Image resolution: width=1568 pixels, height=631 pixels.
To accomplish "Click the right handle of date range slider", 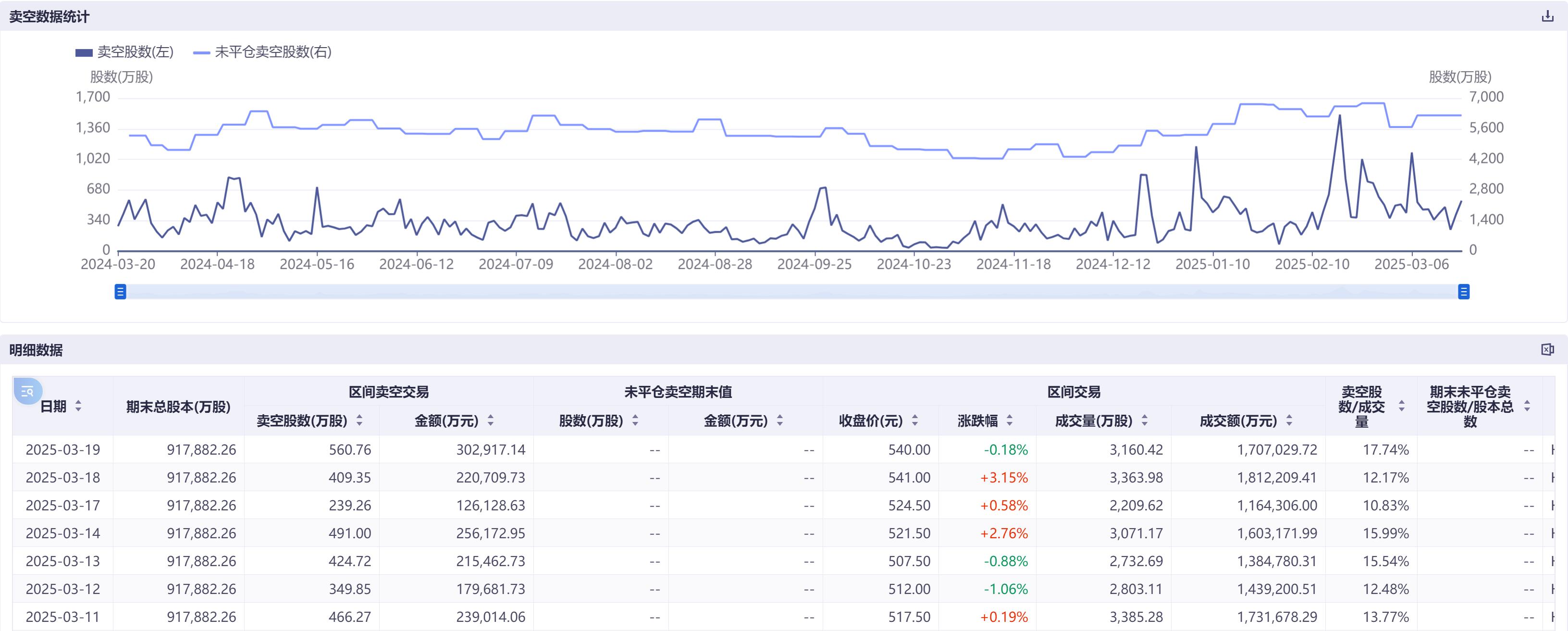I will 1463,291.
